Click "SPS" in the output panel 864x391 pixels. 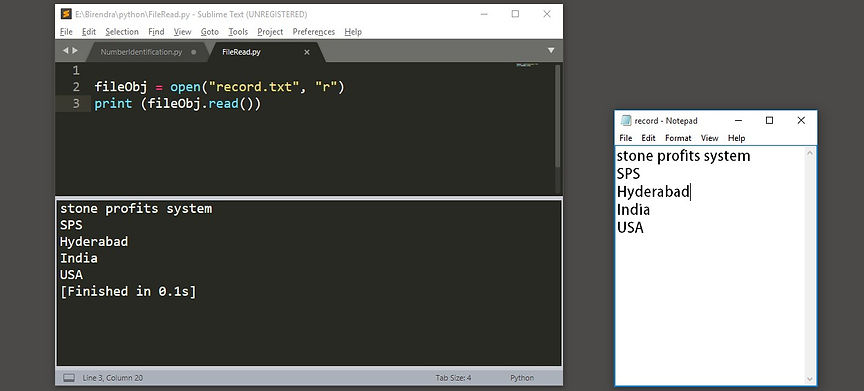pos(71,225)
